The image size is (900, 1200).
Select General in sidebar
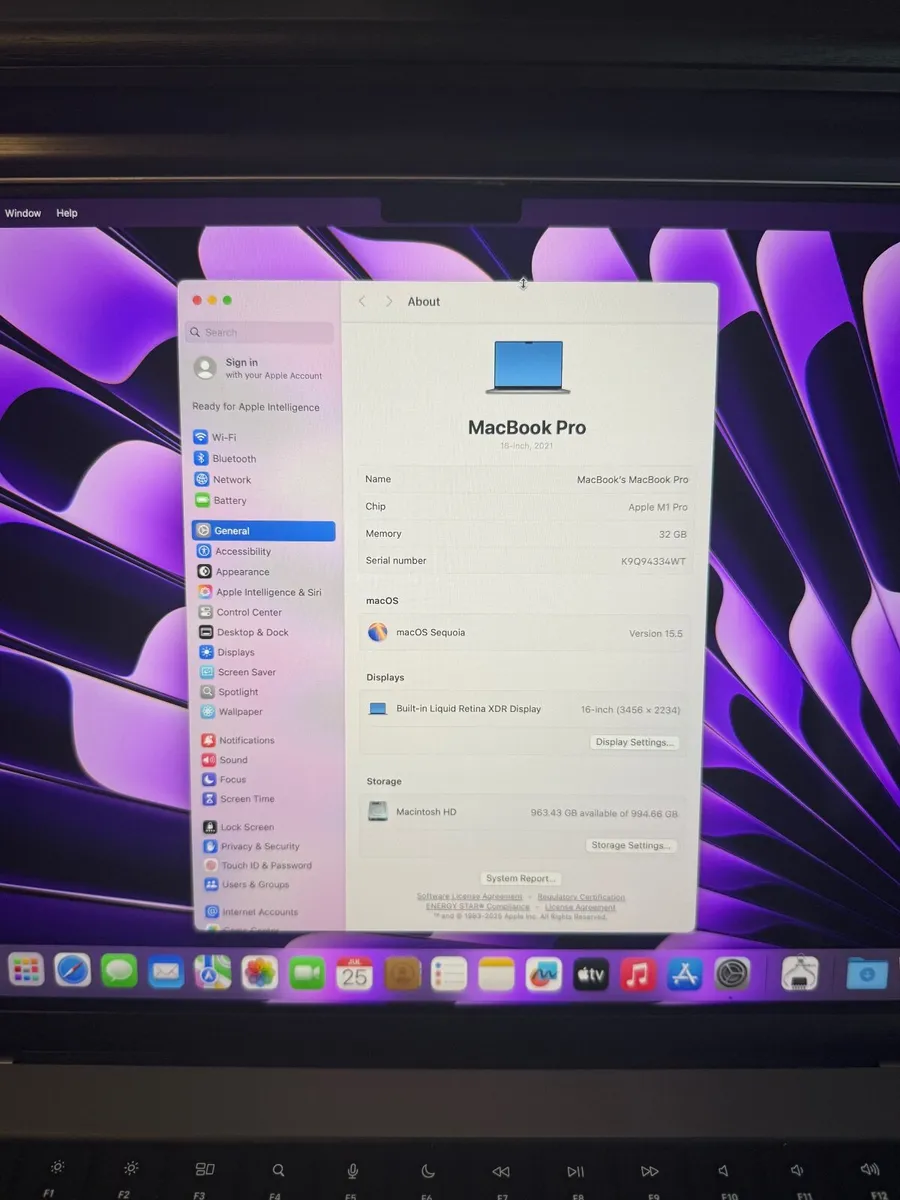[263, 531]
